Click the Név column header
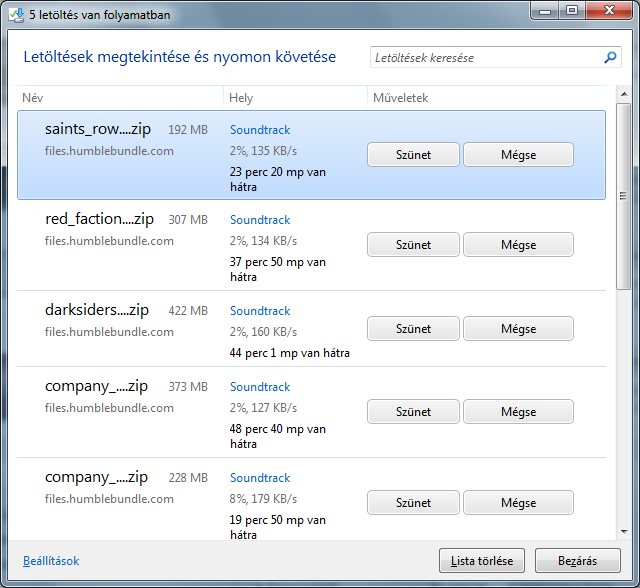Screen dimensions: 640x588 pyautogui.click(x=33, y=98)
